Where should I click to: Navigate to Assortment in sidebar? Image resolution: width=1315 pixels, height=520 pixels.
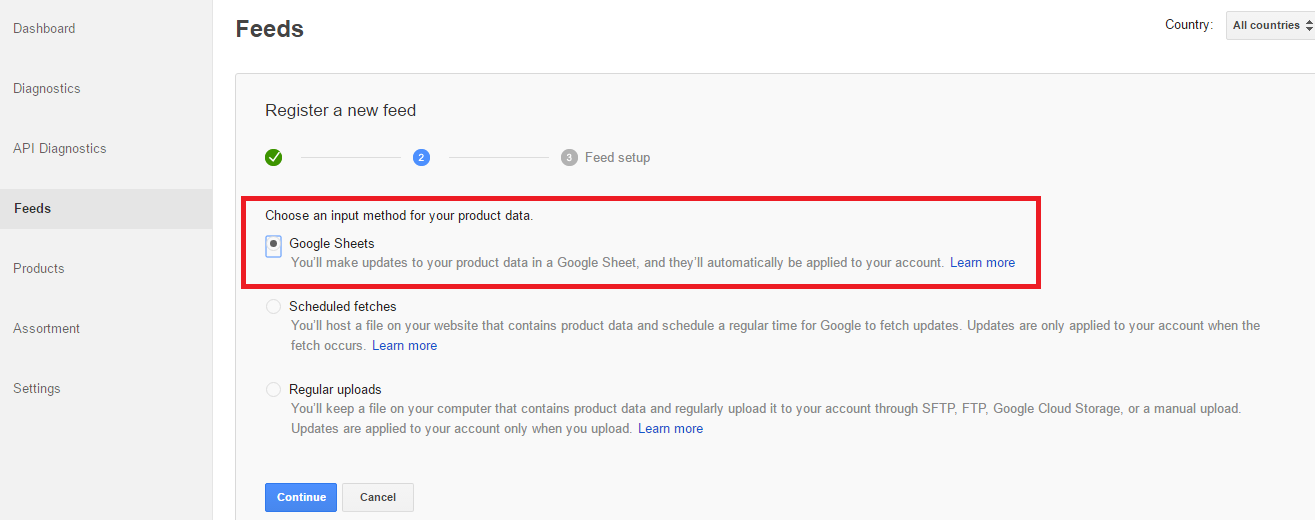pos(47,328)
